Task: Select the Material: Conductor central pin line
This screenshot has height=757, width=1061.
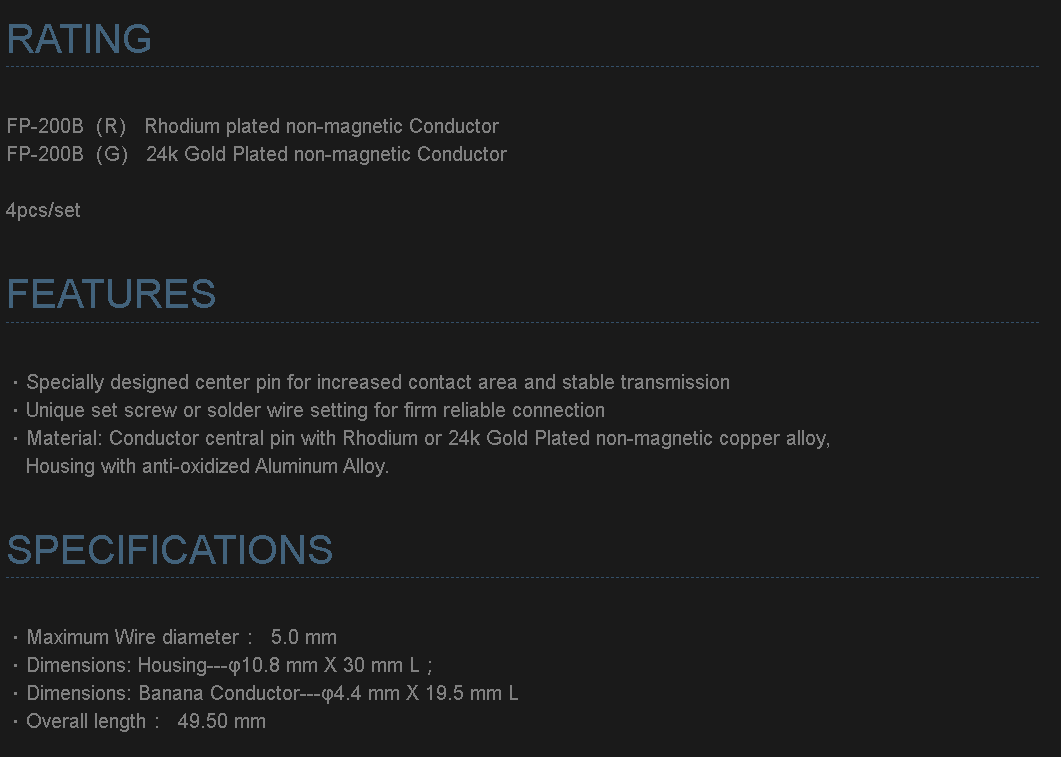Action: [428, 438]
